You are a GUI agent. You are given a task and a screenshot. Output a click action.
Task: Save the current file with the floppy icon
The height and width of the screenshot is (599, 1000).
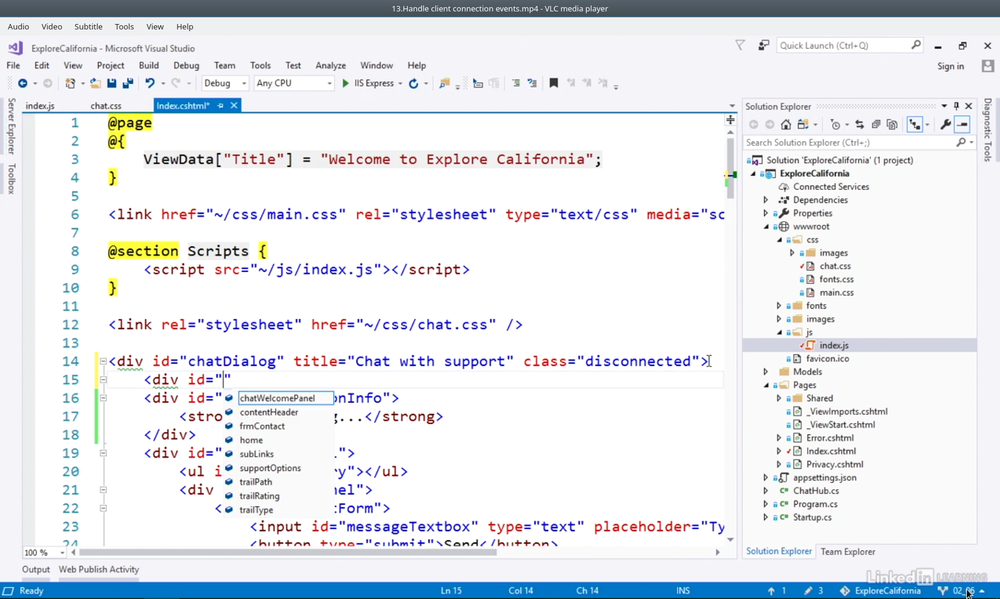click(112, 84)
